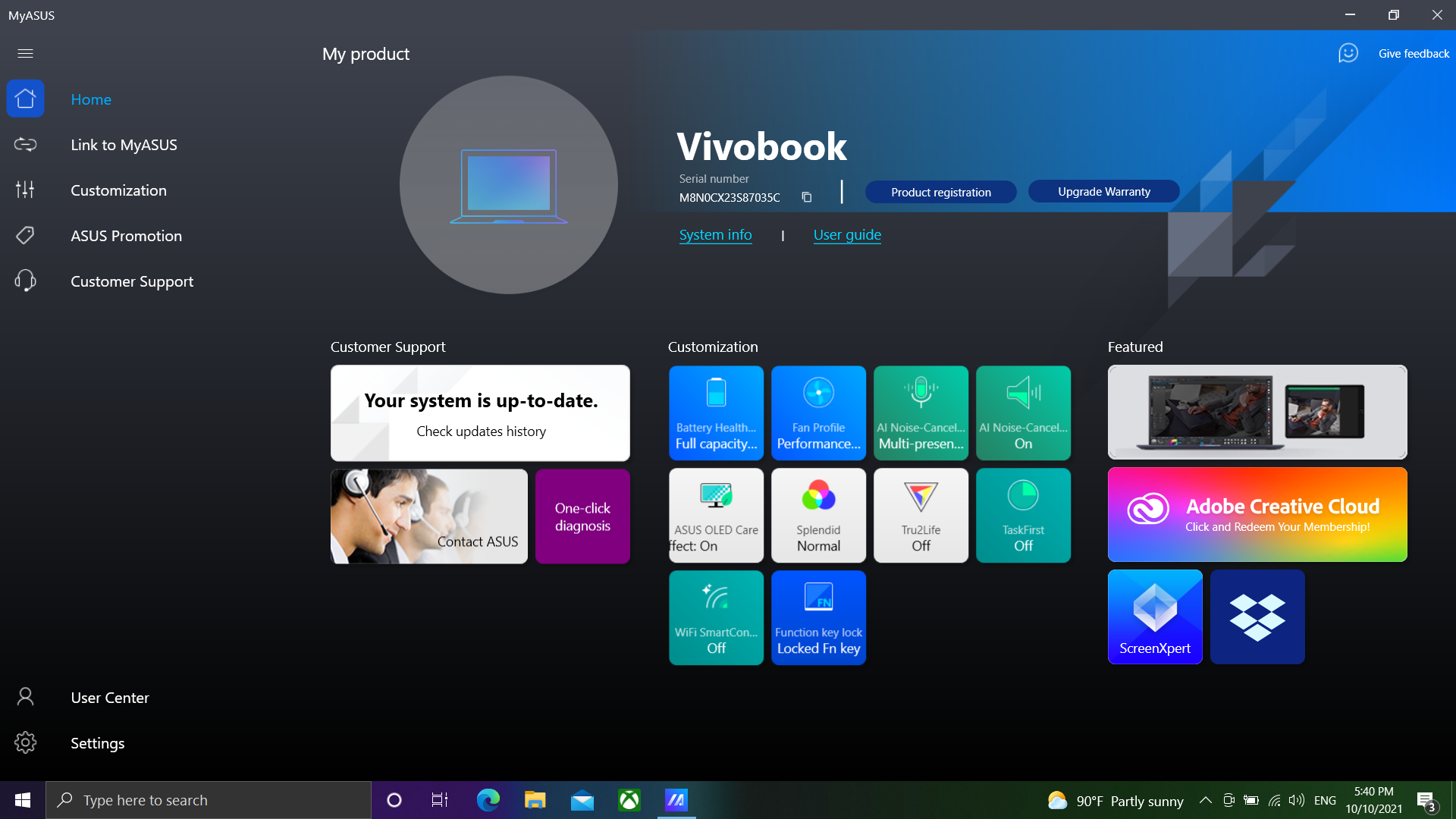Open Customization section in sidebar
This screenshot has width=1456, height=819.
[x=118, y=190]
